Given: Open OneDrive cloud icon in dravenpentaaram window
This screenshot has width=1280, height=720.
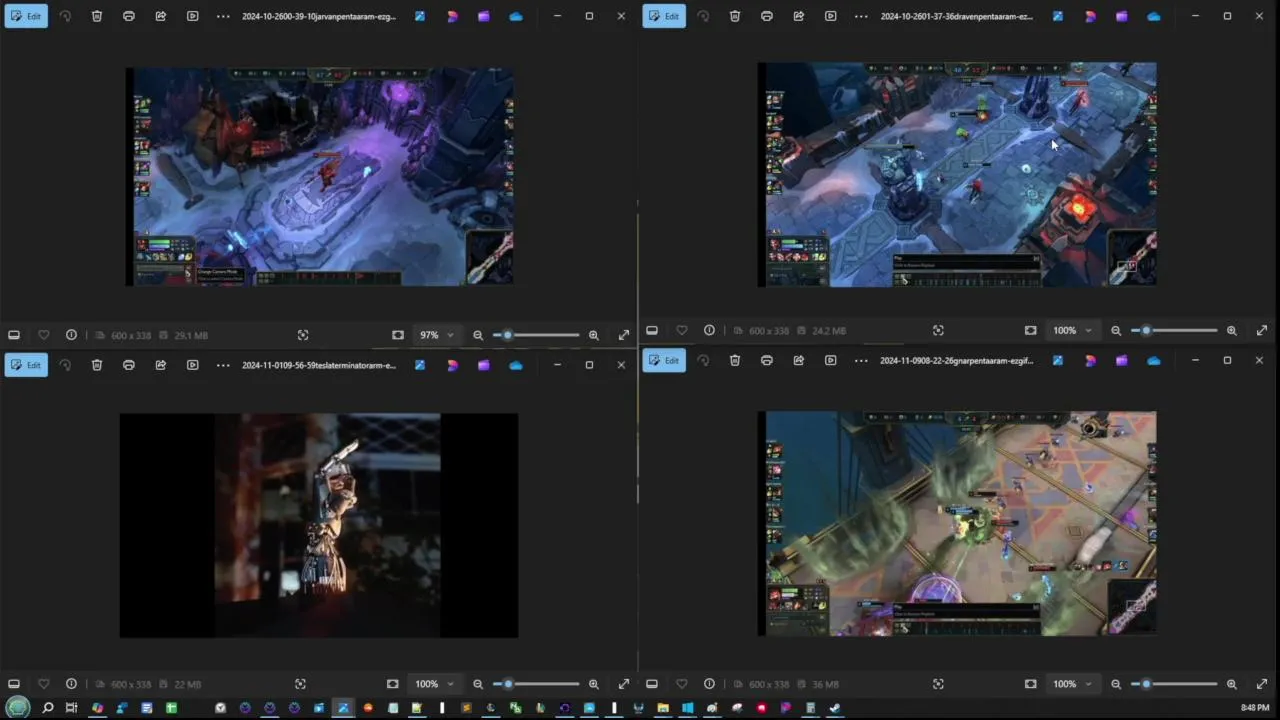Looking at the screenshot, I should (x=1154, y=16).
